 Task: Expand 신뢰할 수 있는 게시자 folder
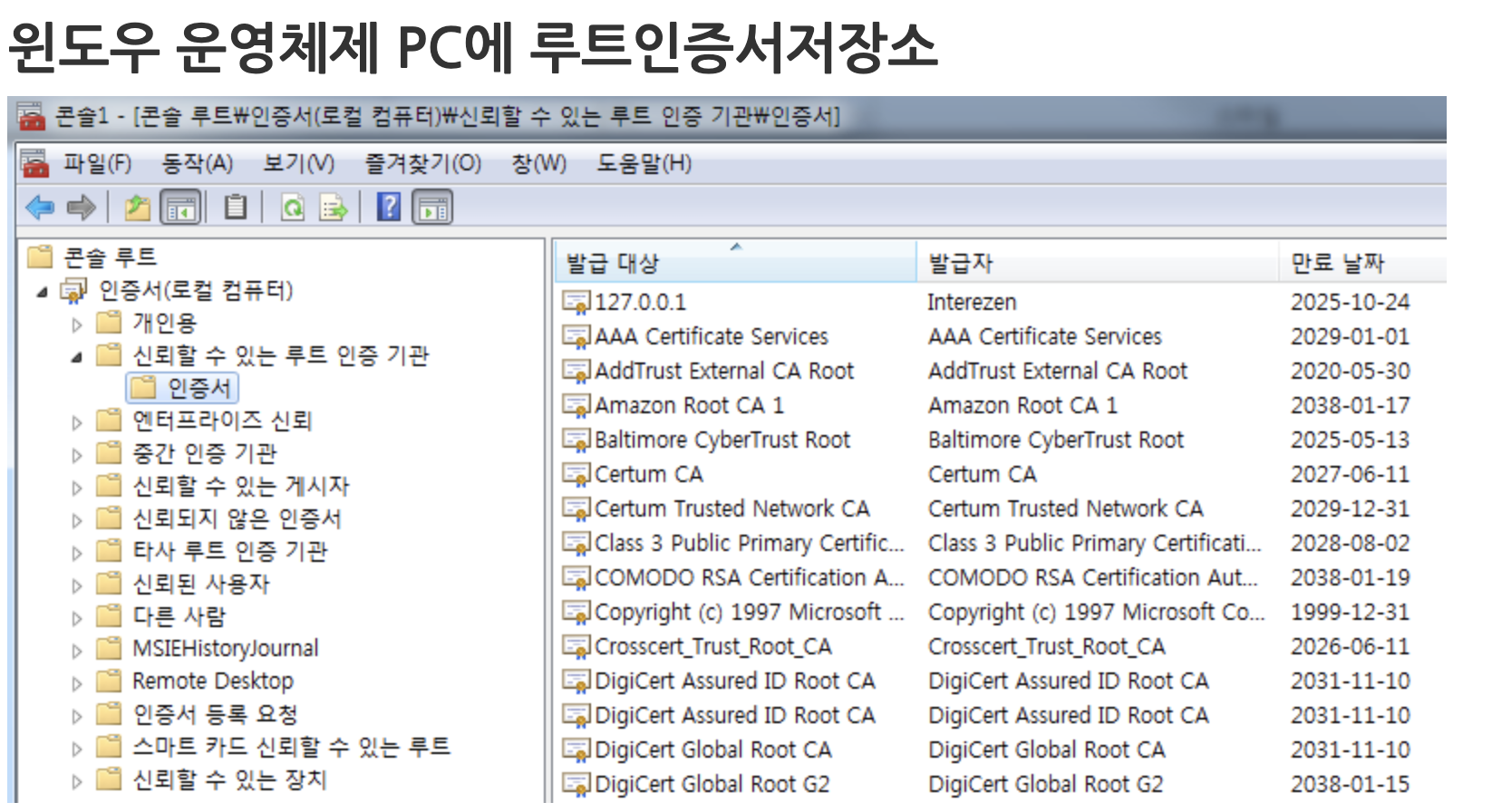click(77, 487)
